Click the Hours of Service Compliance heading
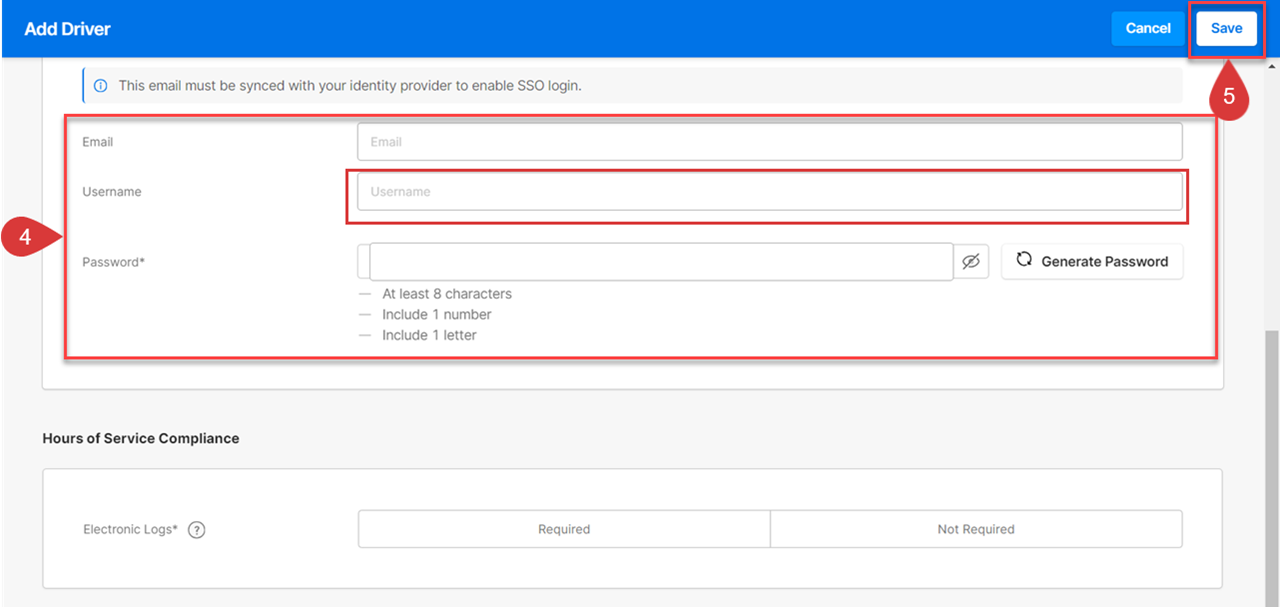This screenshot has width=1280, height=607. pos(141,438)
